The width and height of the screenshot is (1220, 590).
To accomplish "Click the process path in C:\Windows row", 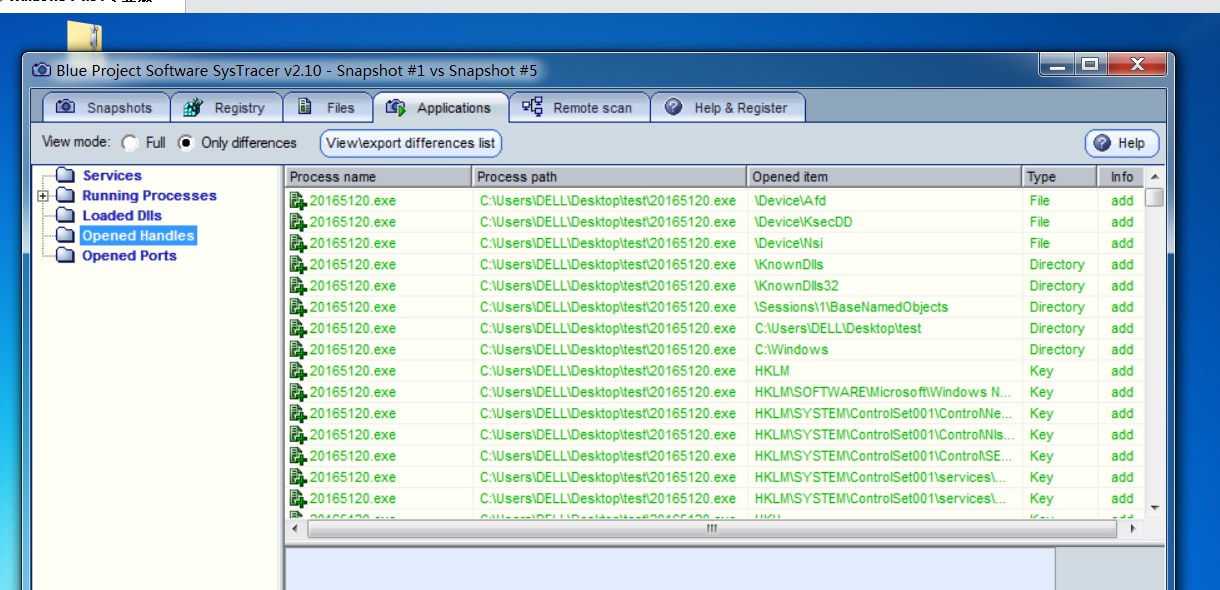I will click(608, 350).
